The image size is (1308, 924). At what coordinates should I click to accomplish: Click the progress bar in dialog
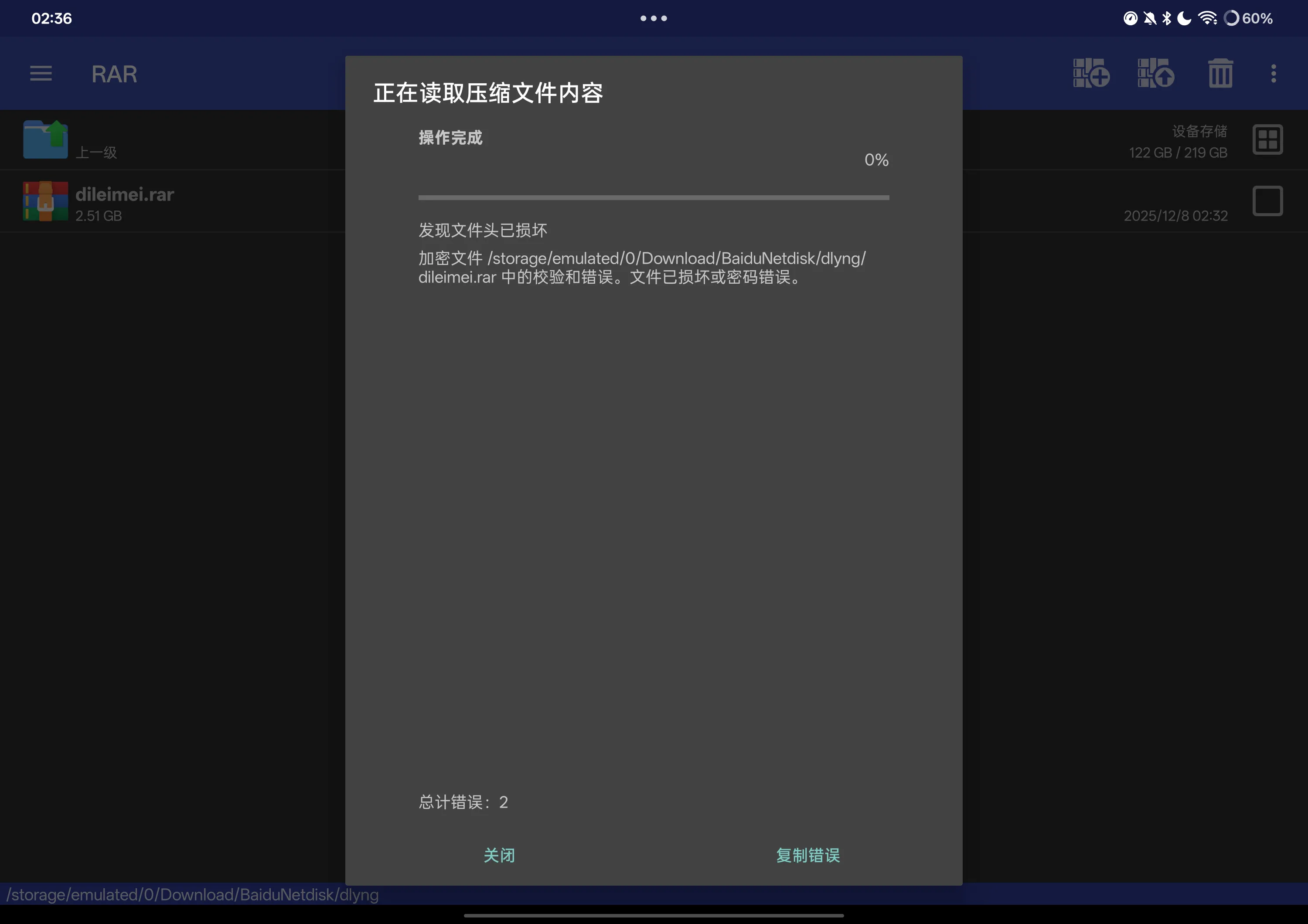[x=654, y=197]
